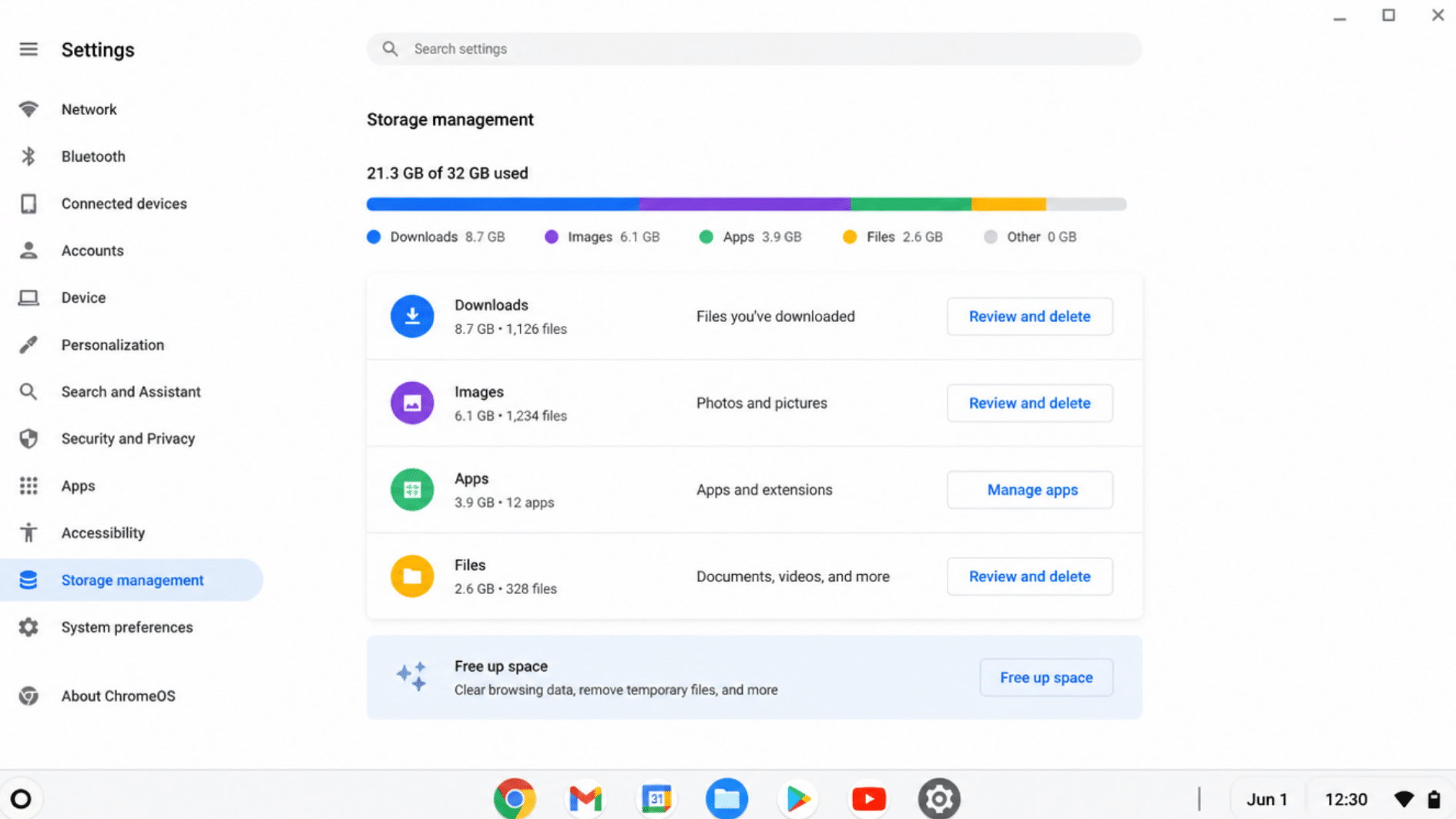Open Accessibility settings section
This screenshot has width=1456, height=819.
pyautogui.click(x=103, y=532)
